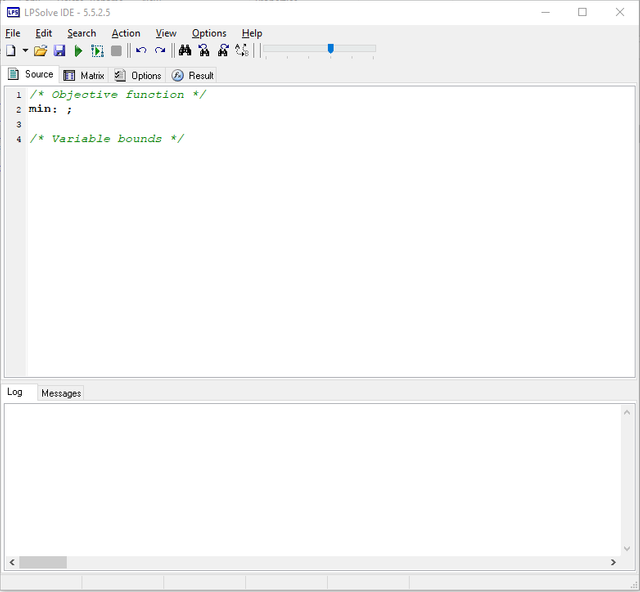This screenshot has height=592, width=640.
Task: Minimize the LPSolve IDE window
Action: [x=545, y=12]
